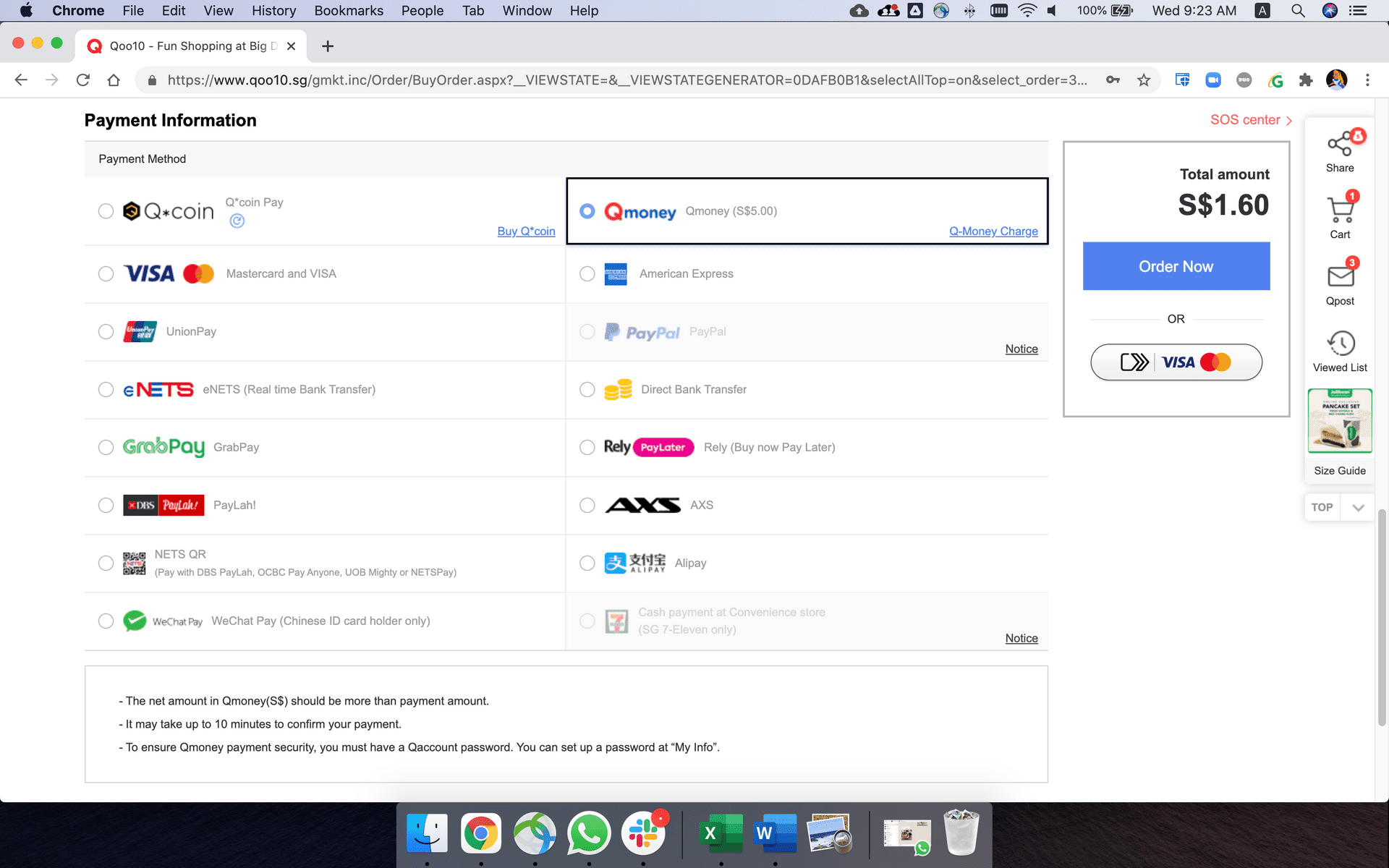
Task: Open the Chrome profile avatar
Action: (1336, 80)
